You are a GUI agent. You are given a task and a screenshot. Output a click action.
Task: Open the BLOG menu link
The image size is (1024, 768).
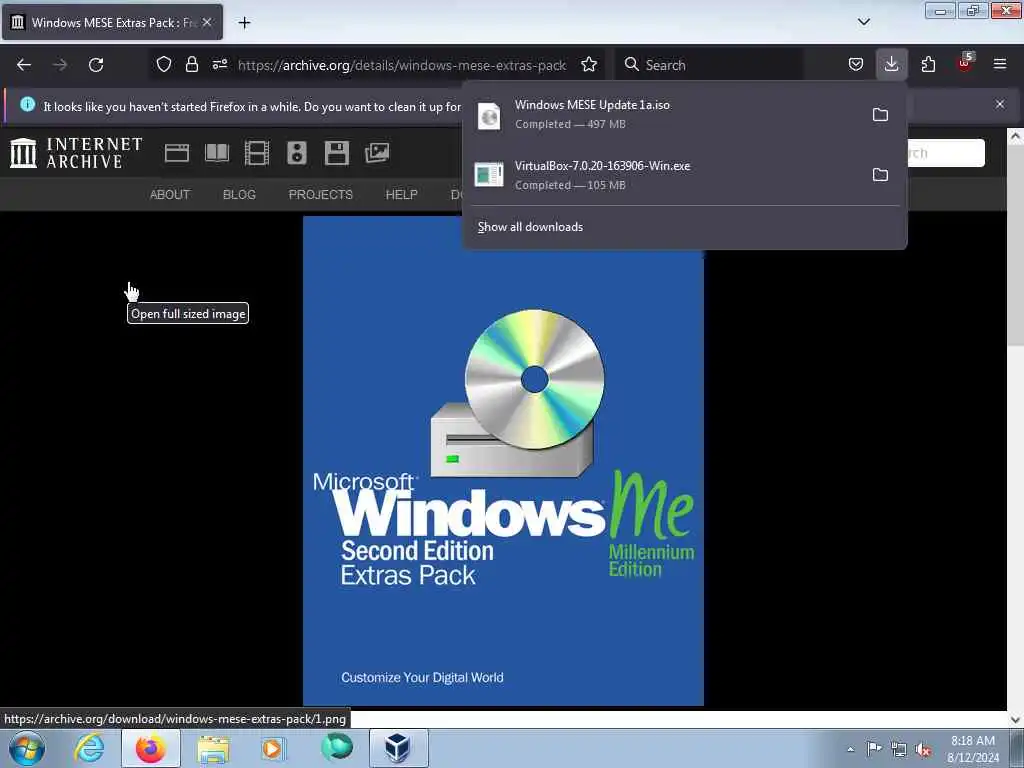click(239, 195)
